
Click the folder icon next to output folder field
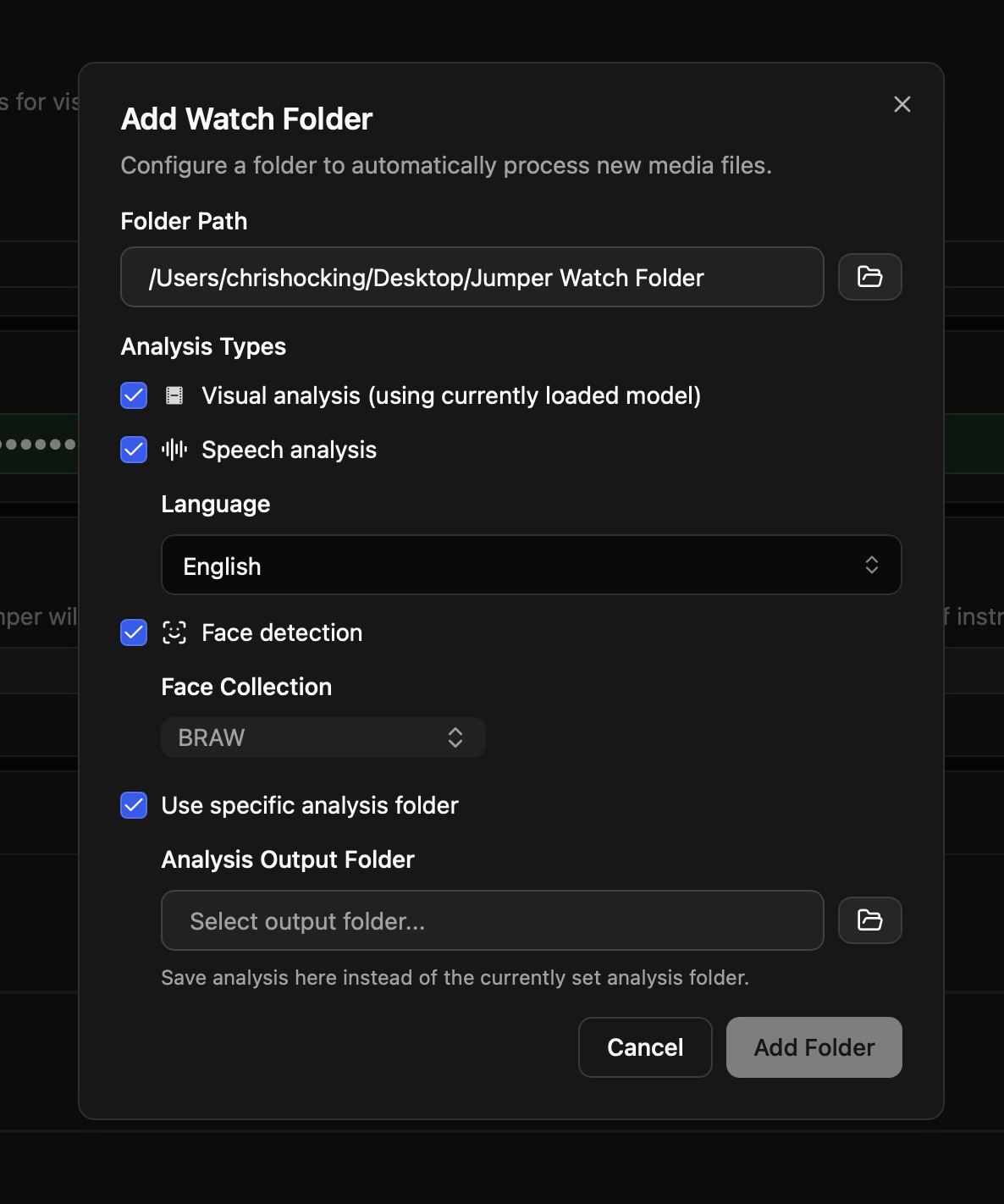(x=869, y=920)
